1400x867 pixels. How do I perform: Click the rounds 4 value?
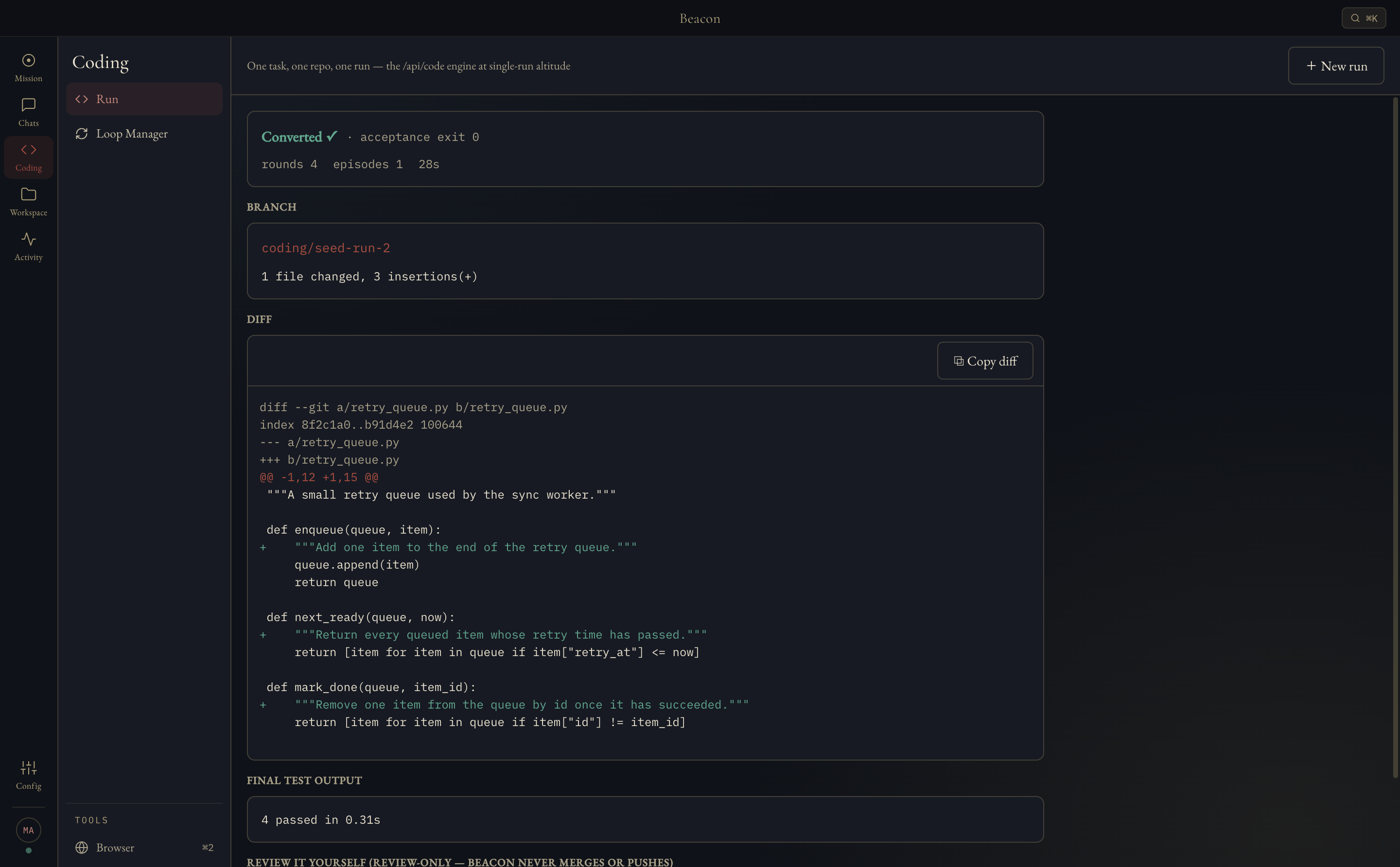click(x=289, y=164)
